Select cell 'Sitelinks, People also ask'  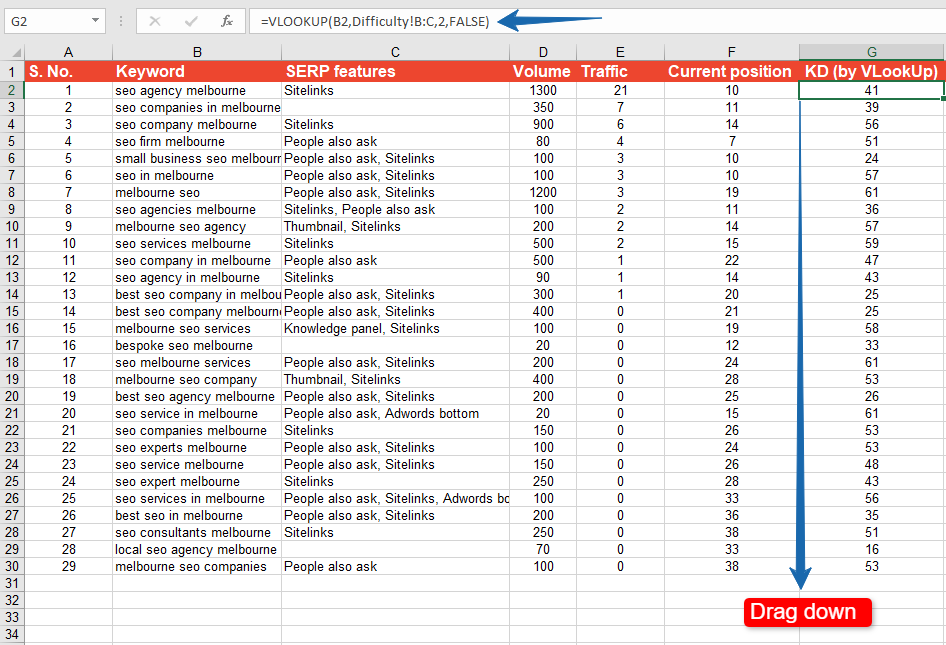coord(395,209)
